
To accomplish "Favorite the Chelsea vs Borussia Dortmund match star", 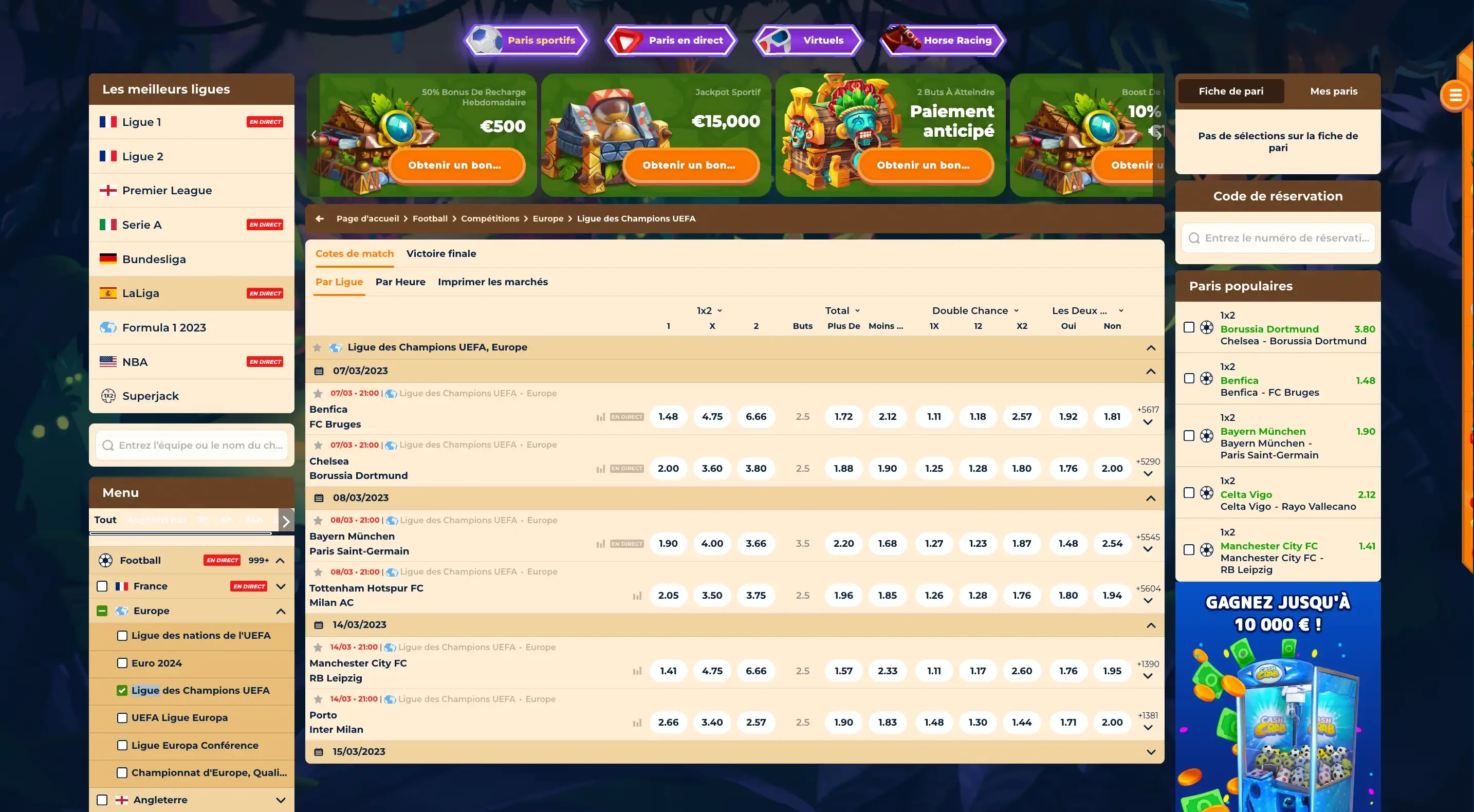I will pos(318,445).
